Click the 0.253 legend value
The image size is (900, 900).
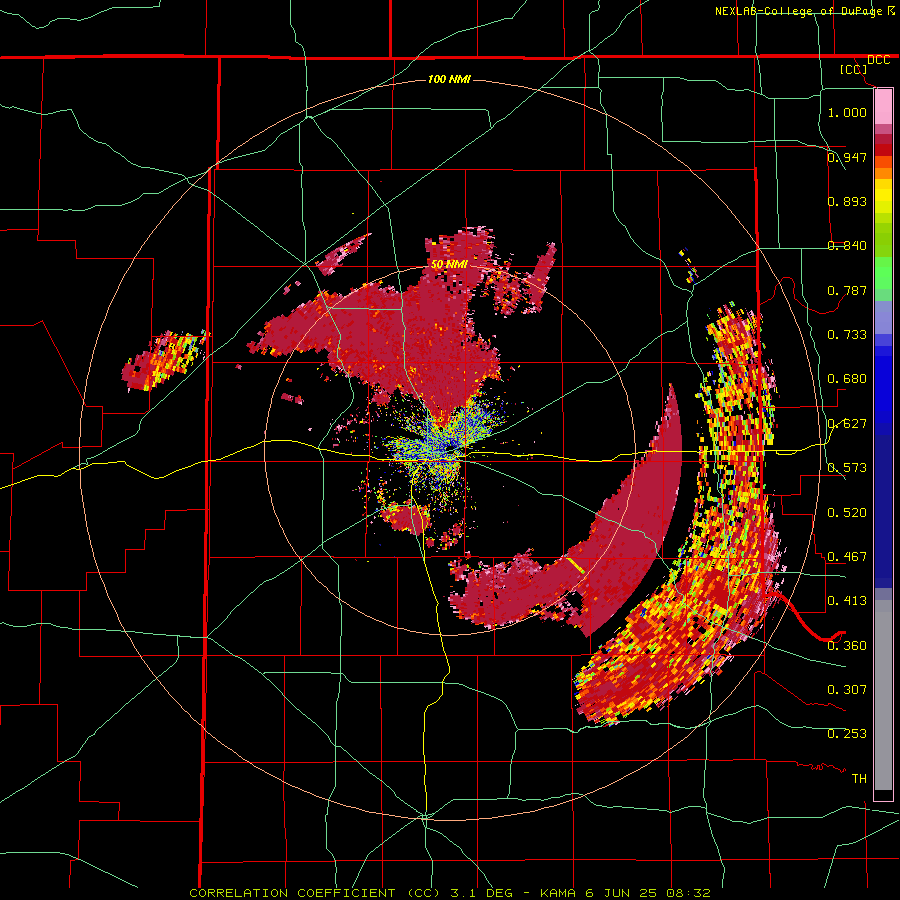coord(847,734)
